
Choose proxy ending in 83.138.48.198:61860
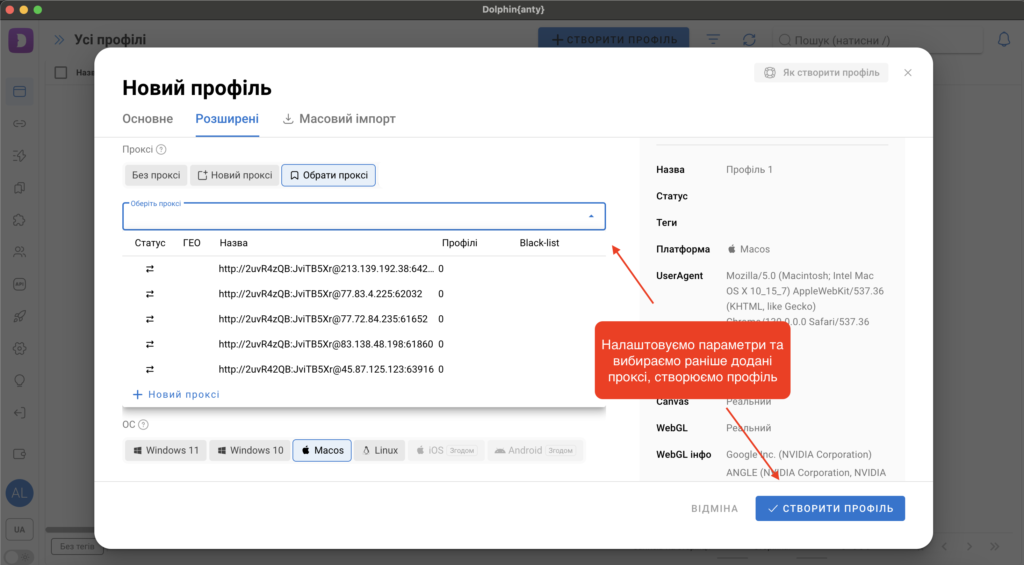323,344
